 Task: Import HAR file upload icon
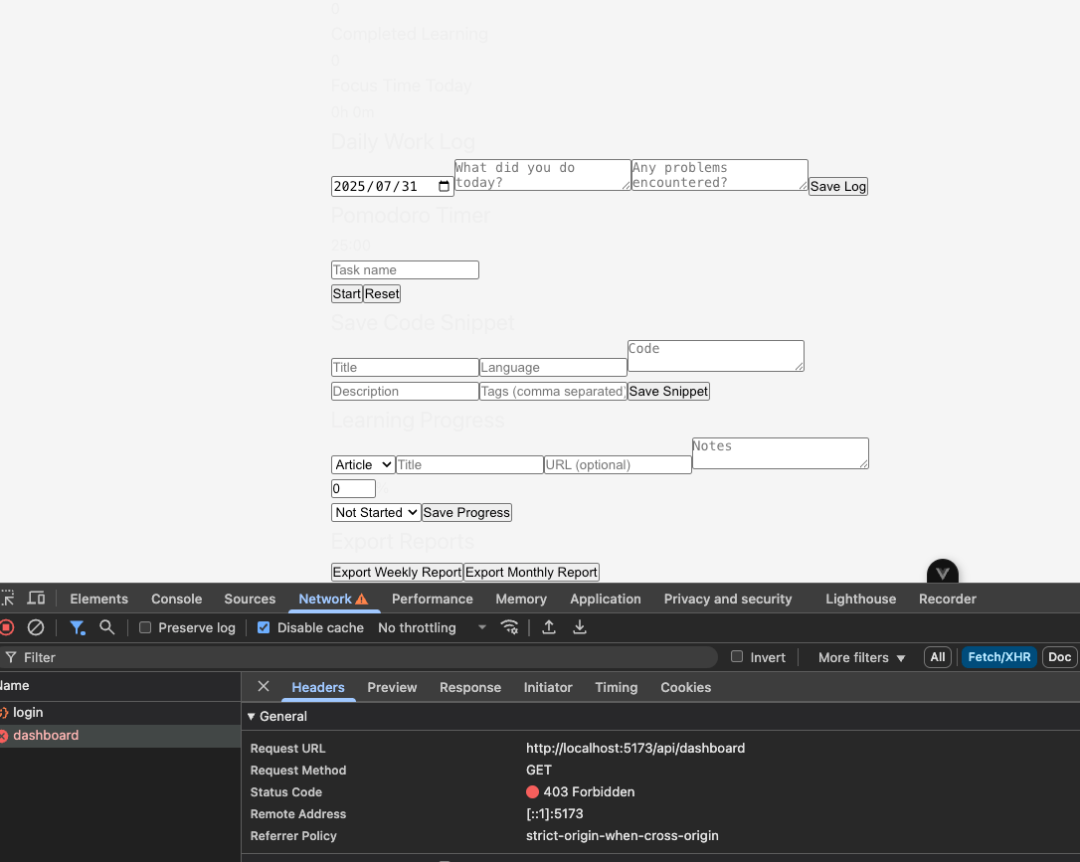tap(549, 627)
